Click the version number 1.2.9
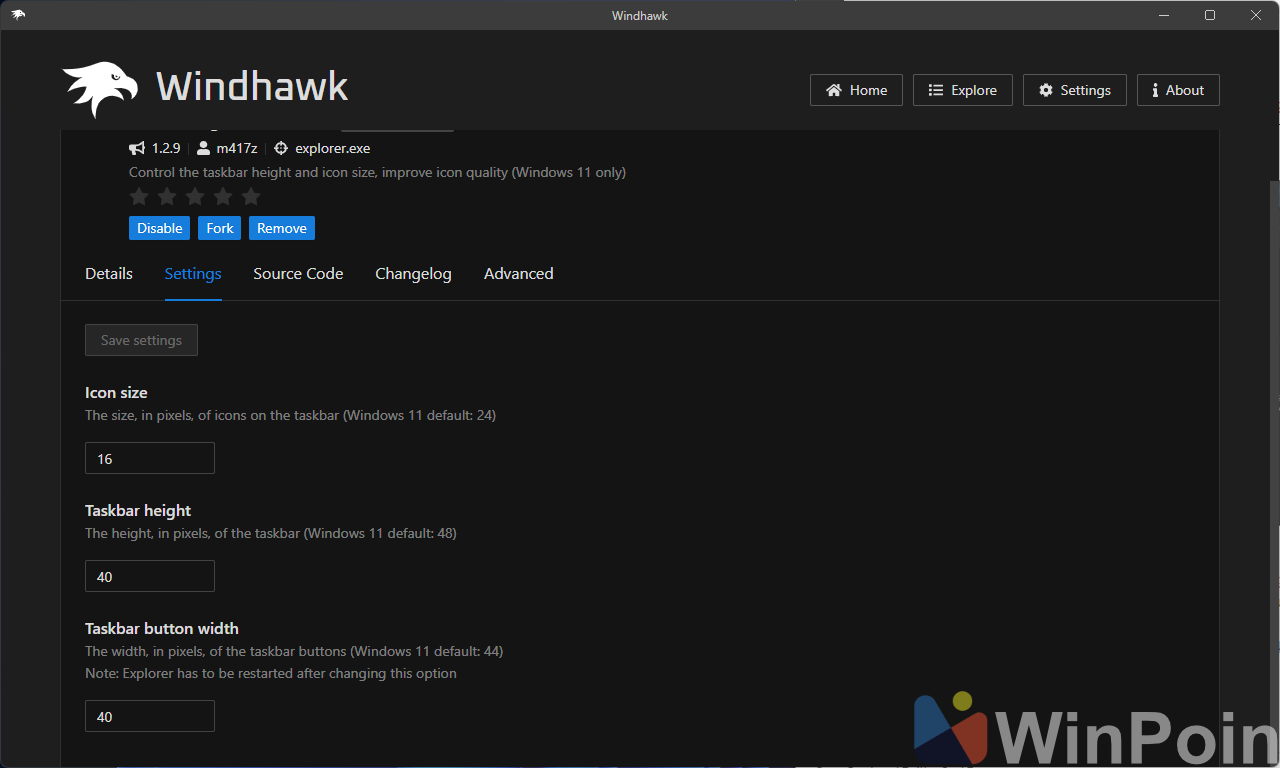This screenshot has height=768, width=1280. click(166, 148)
